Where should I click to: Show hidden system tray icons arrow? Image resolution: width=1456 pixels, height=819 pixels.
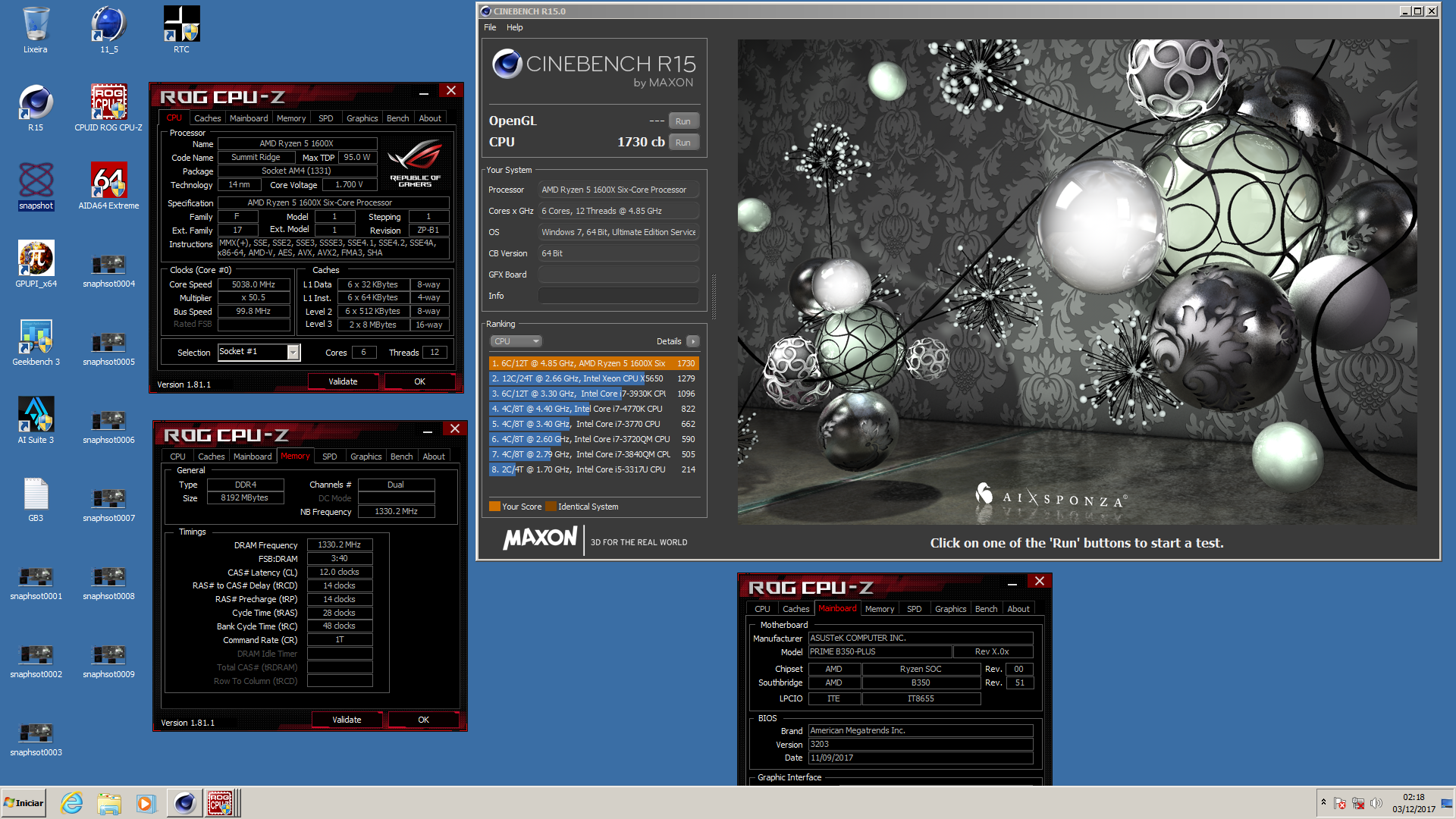click(x=1323, y=802)
